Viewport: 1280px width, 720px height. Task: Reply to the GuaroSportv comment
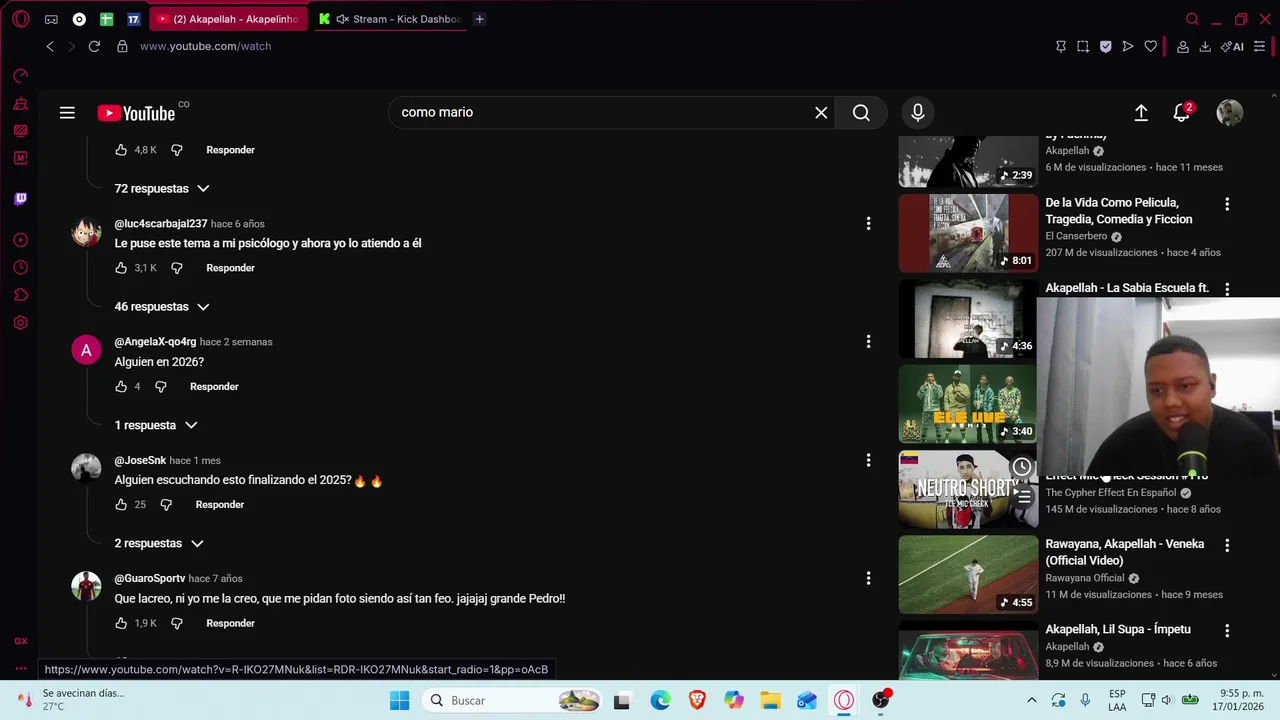[x=230, y=623]
